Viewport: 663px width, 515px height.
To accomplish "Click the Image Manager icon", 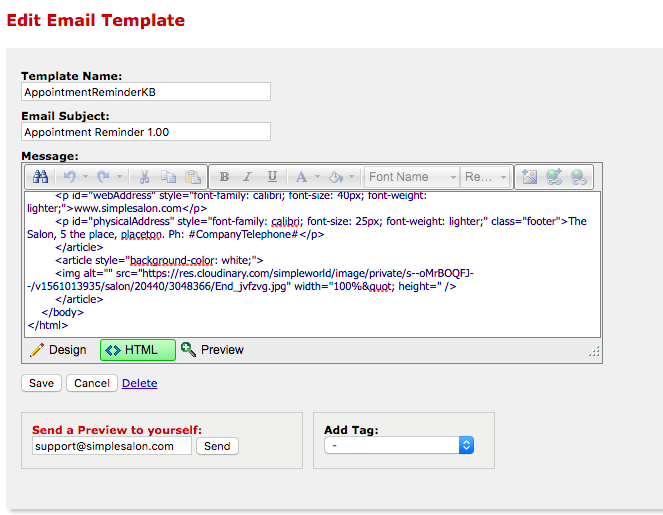I will (529, 177).
